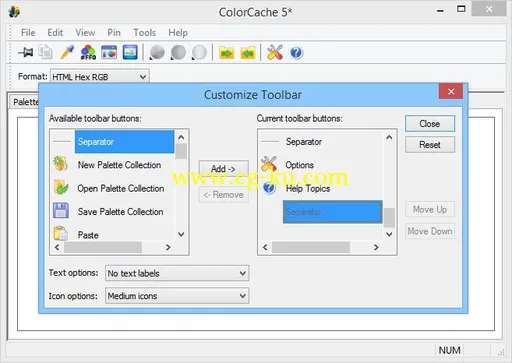Open the Format HTML Hex RGB dropdown
The width and height of the screenshot is (512, 363).
pos(100,77)
